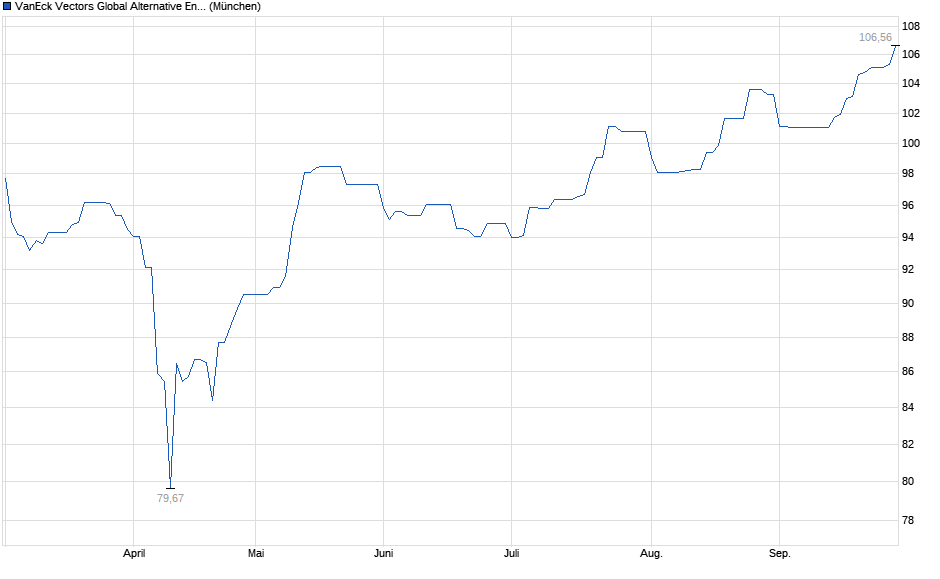
Task: Click the Sep. label on x-axis
Action: pos(779,553)
